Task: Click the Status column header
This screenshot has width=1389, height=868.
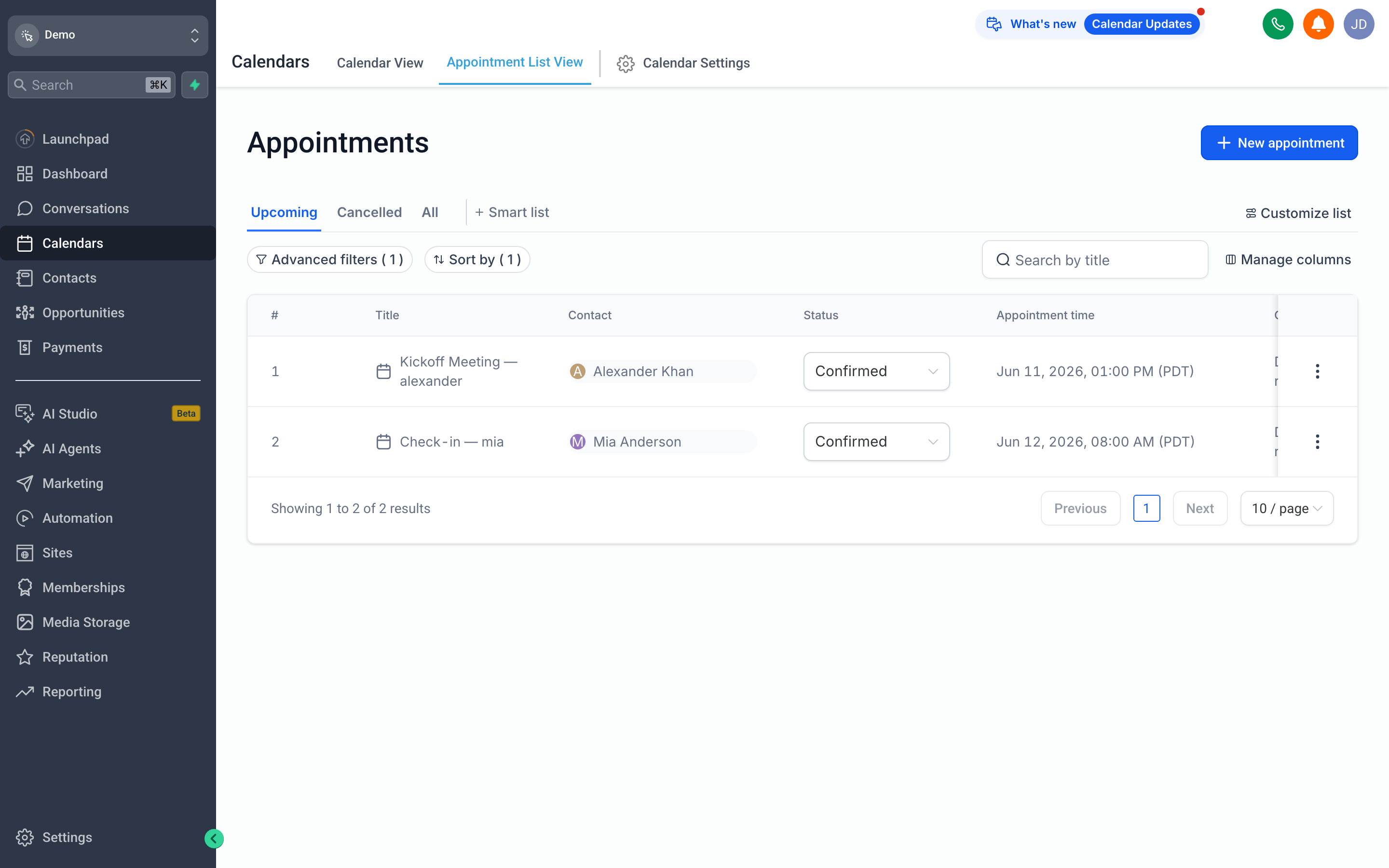Action: tap(821, 315)
